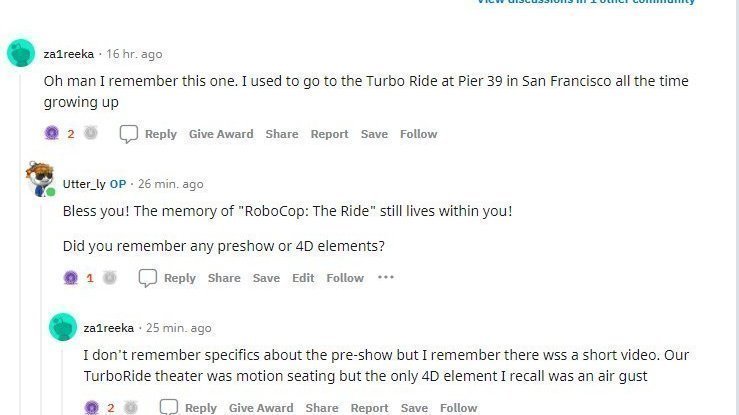
Task: Downvote za1reeka's Pier 39 comment
Action: point(91,134)
